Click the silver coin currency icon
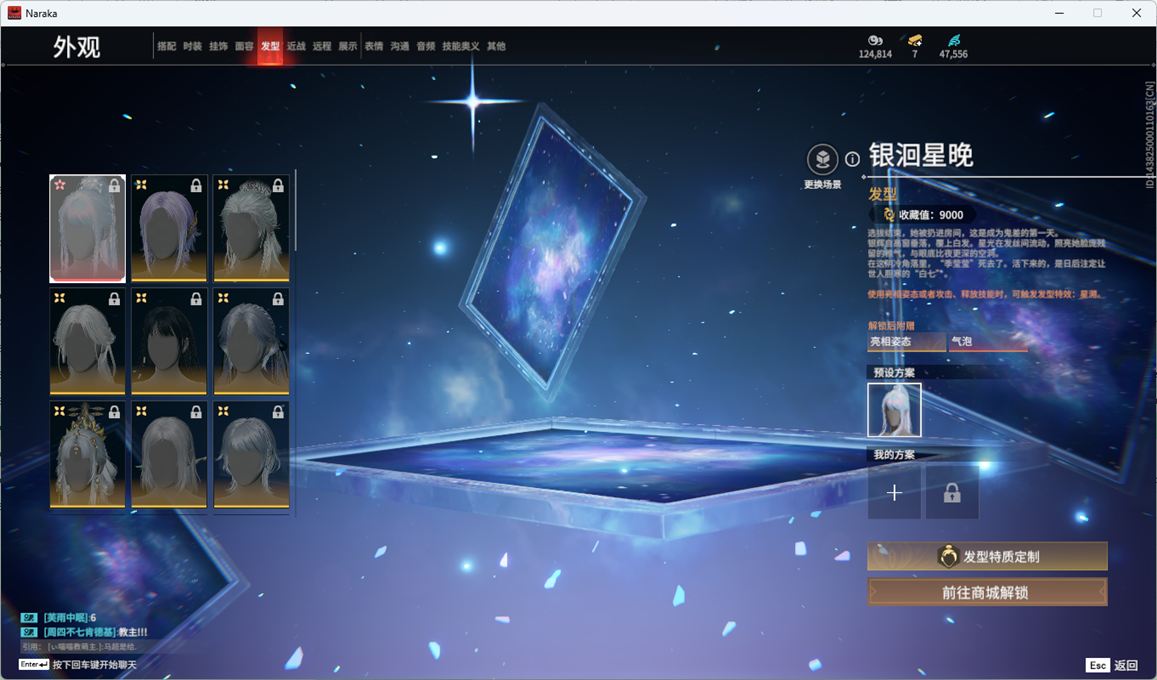The image size is (1157, 680). tap(875, 40)
